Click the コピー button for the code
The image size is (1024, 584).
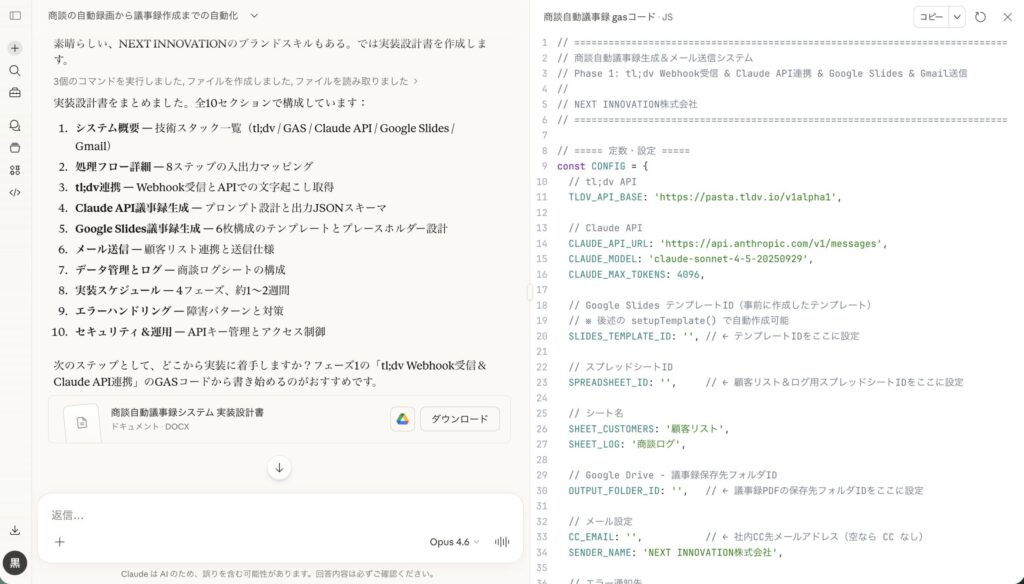click(930, 17)
